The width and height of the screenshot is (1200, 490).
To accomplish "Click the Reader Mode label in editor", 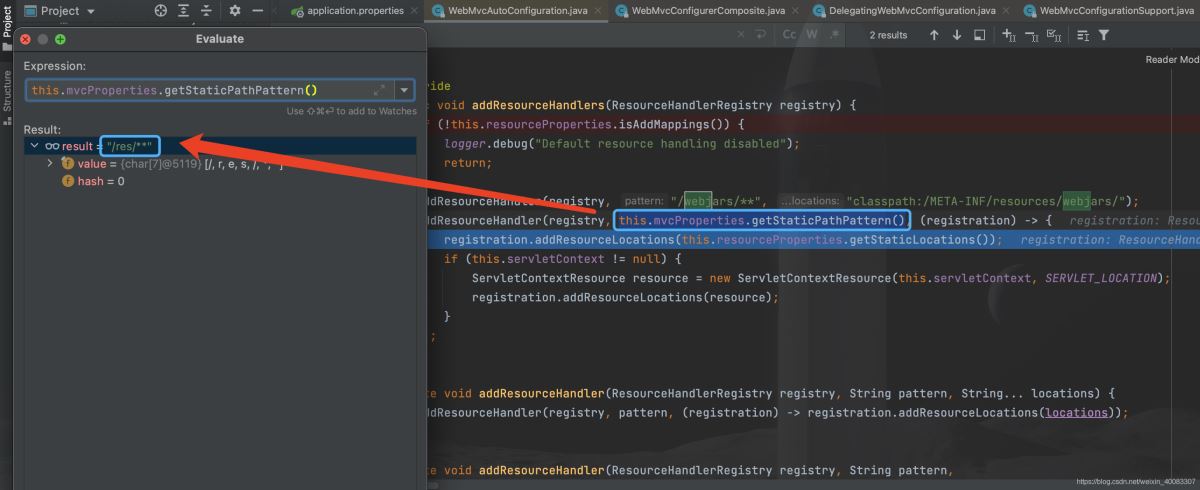I will point(1172,60).
